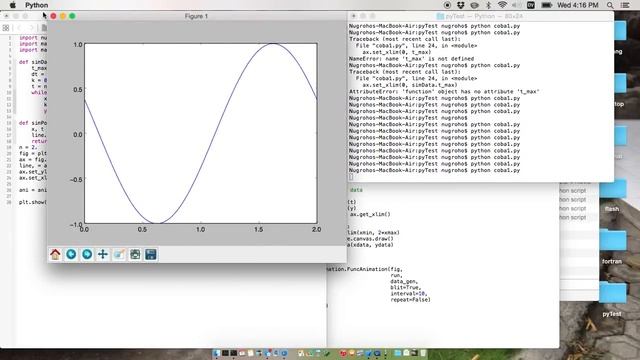The image size is (640, 360).
Task: Click the −0.5 y-axis tick label
Action: click(76, 179)
